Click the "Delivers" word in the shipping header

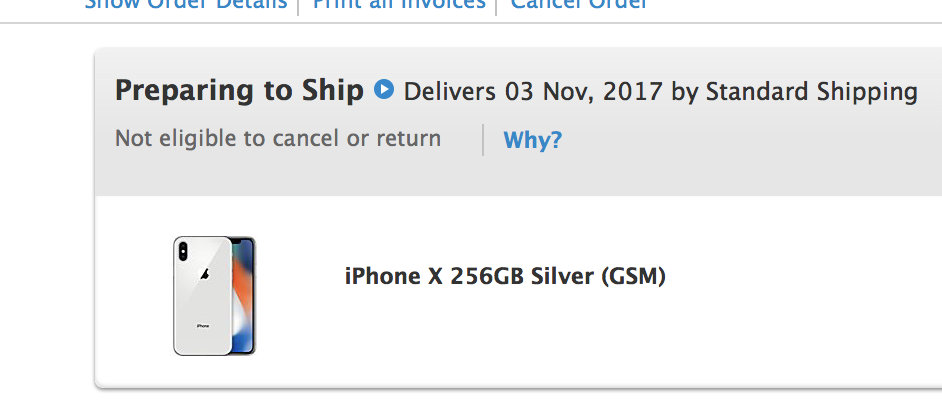[x=449, y=92]
